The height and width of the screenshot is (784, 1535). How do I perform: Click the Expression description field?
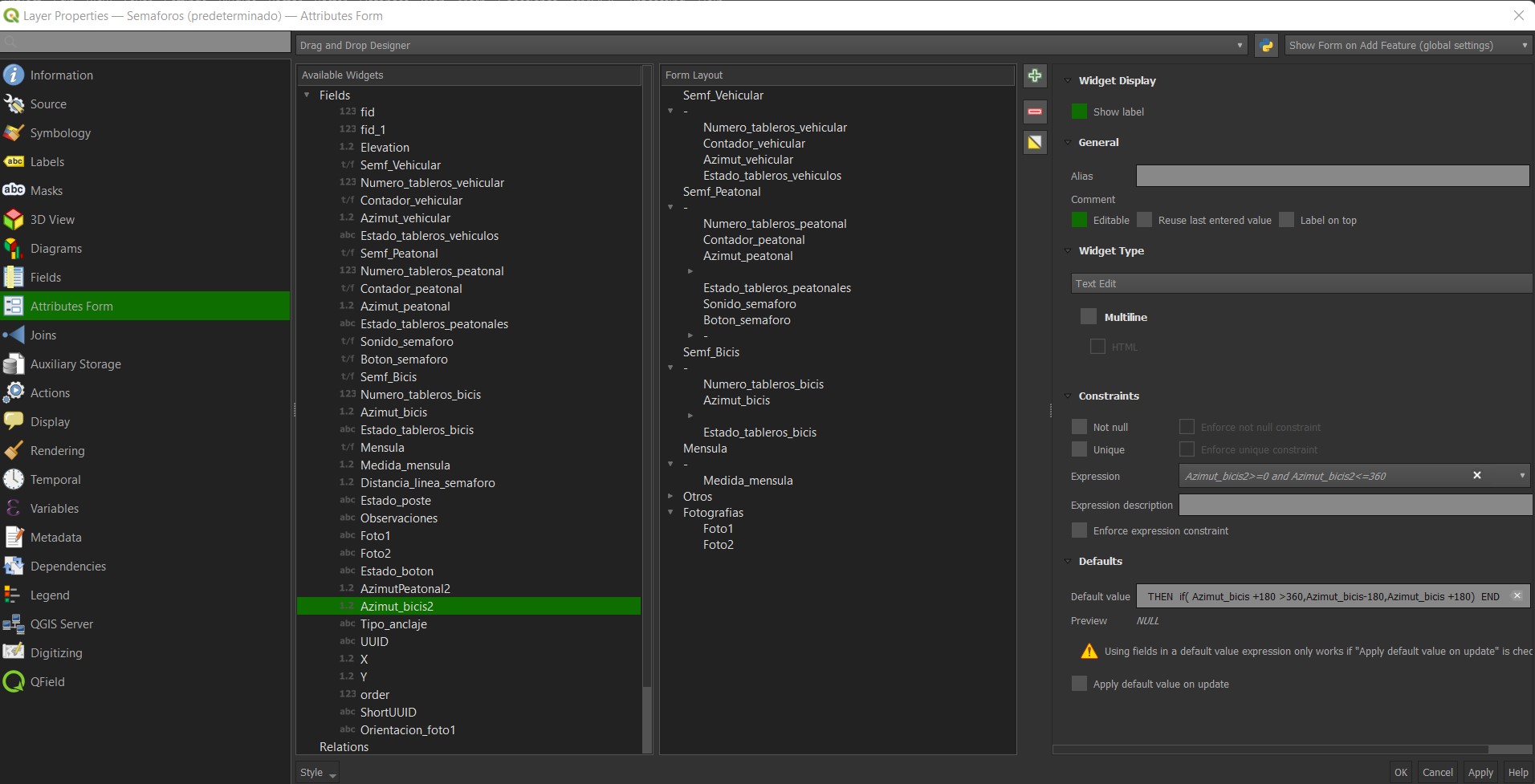1355,505
